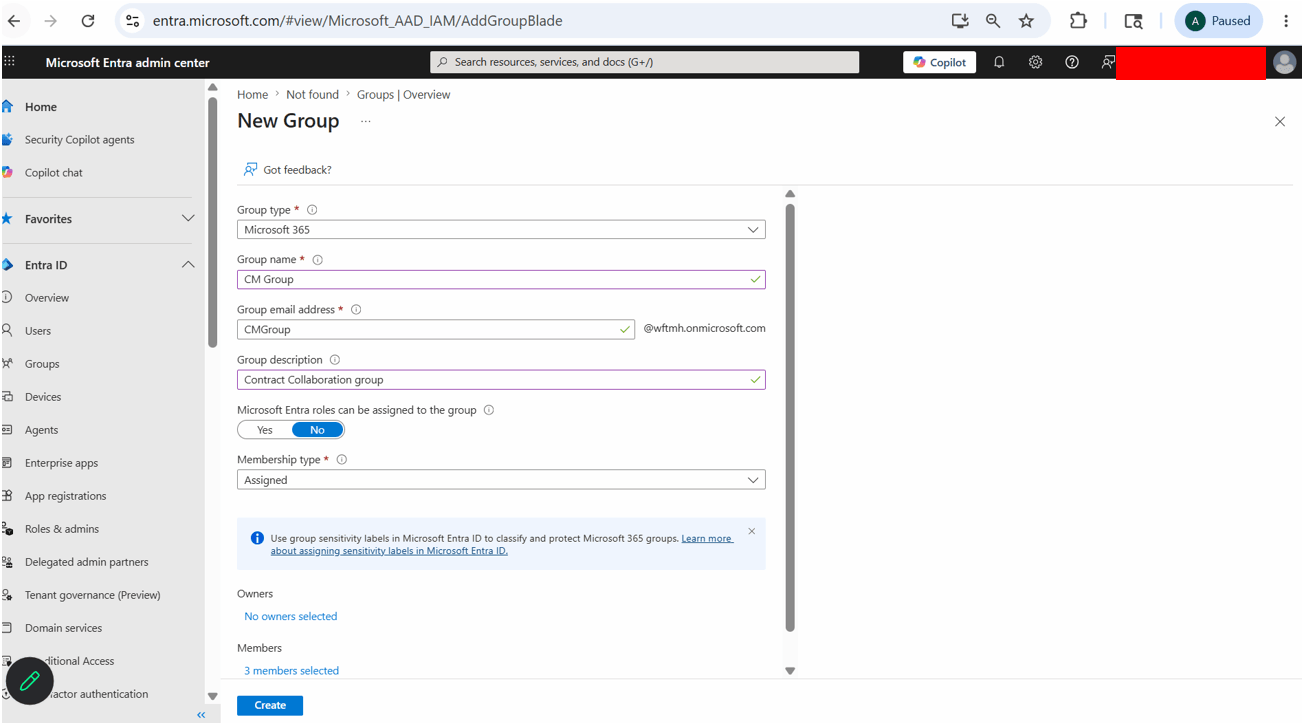Click No owners selected link
The image size is (1303, 723).
(x=291, y=617)
